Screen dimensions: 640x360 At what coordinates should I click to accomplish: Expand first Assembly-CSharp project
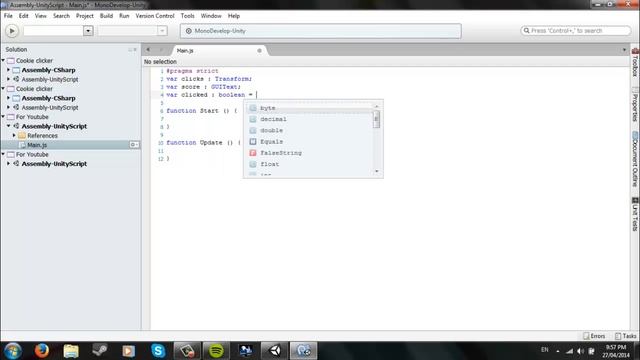tap(8, 70)
